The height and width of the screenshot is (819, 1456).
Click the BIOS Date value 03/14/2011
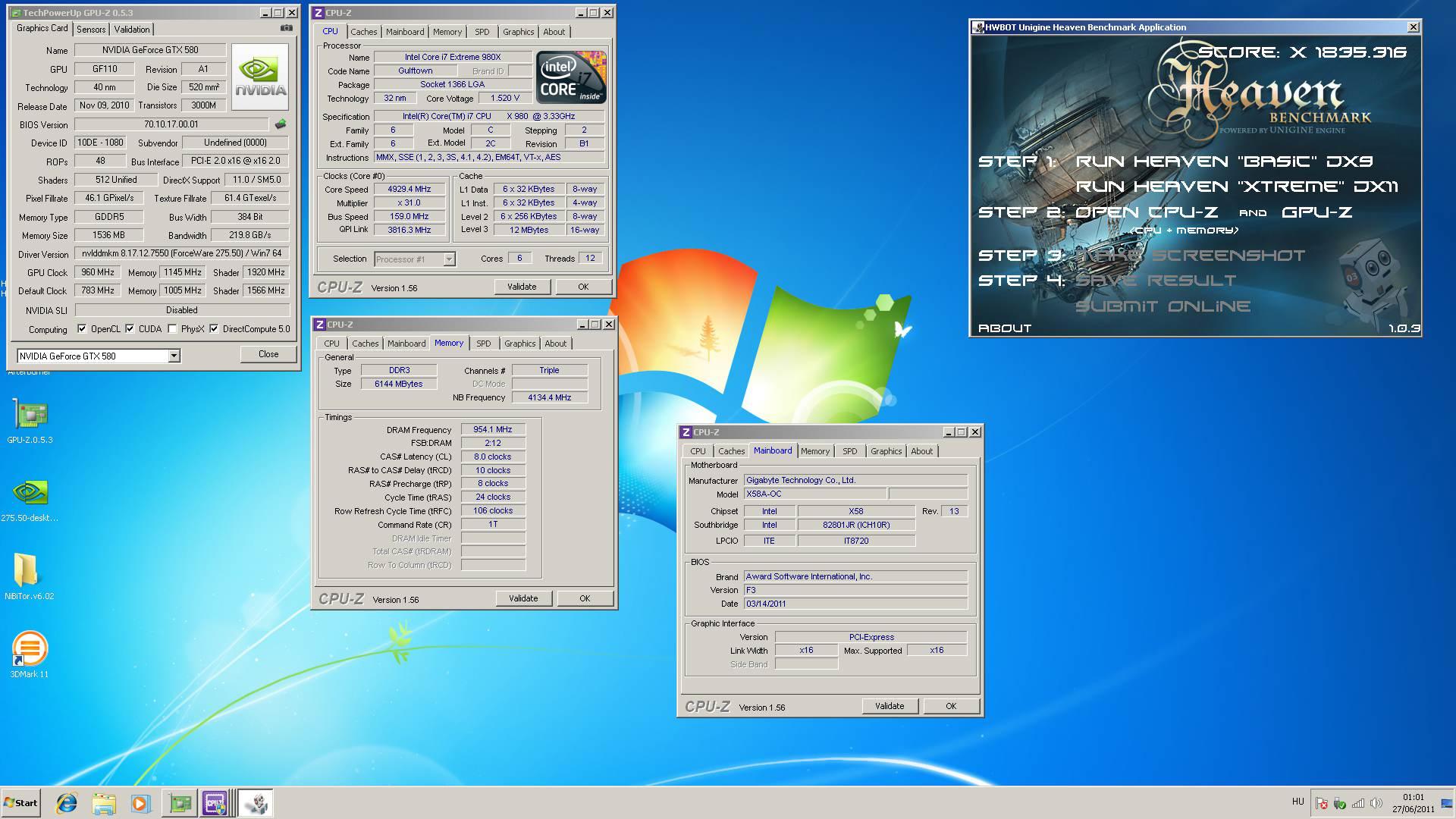tap(855, 604)
